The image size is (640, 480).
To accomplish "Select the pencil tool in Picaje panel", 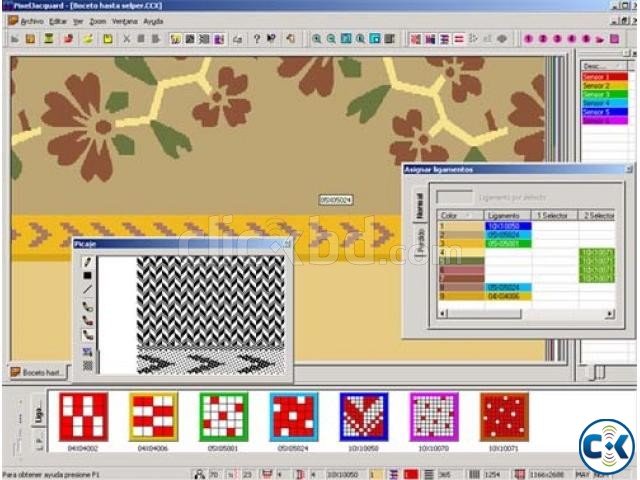I will click(x=88, y=261).
